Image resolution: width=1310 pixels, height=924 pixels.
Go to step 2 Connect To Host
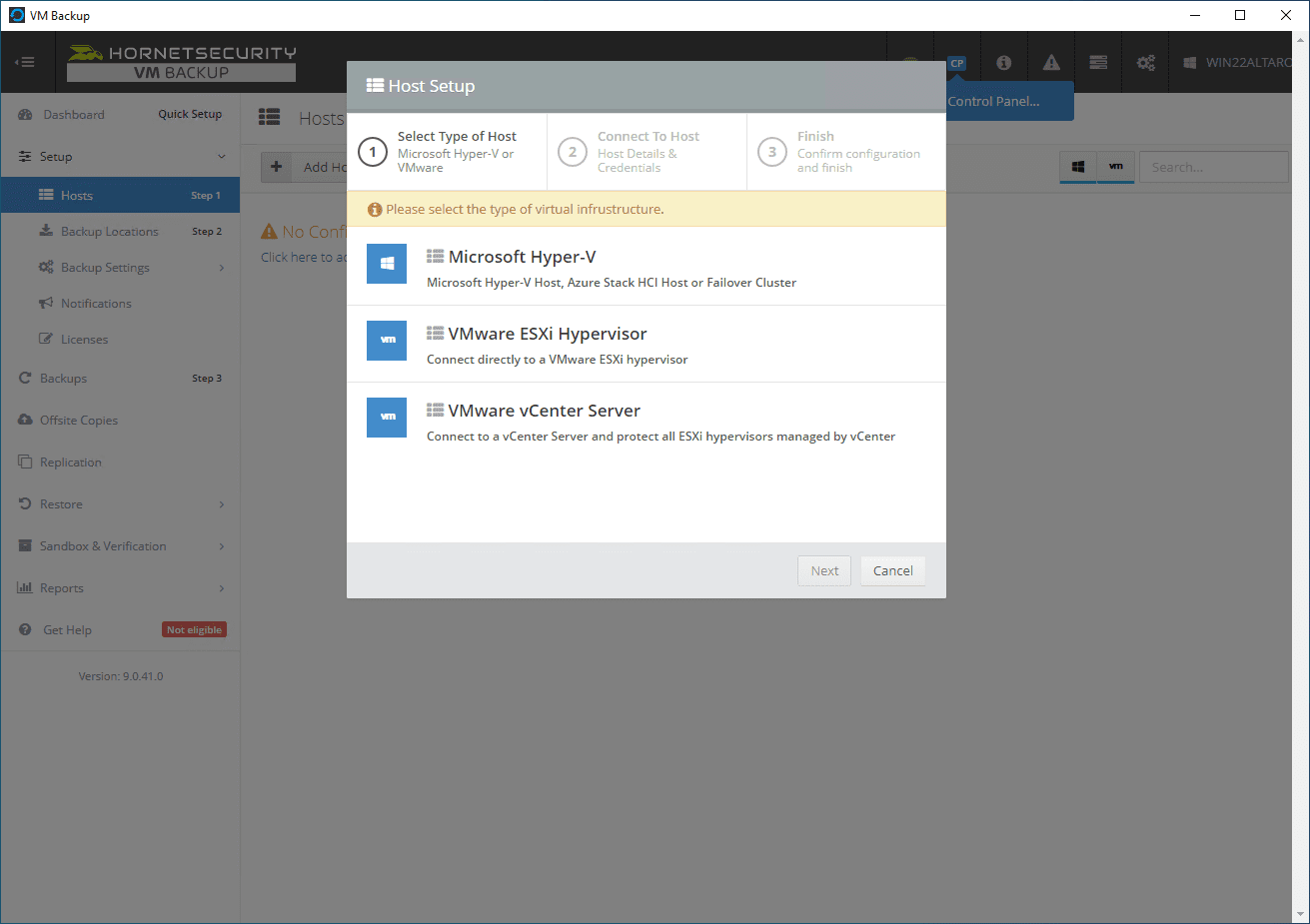click(647, 152)
